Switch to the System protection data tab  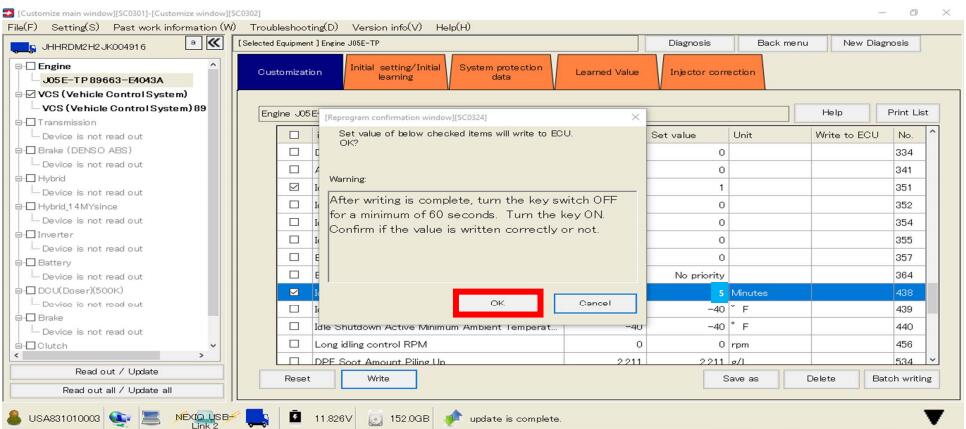click(x=501, y=72)
